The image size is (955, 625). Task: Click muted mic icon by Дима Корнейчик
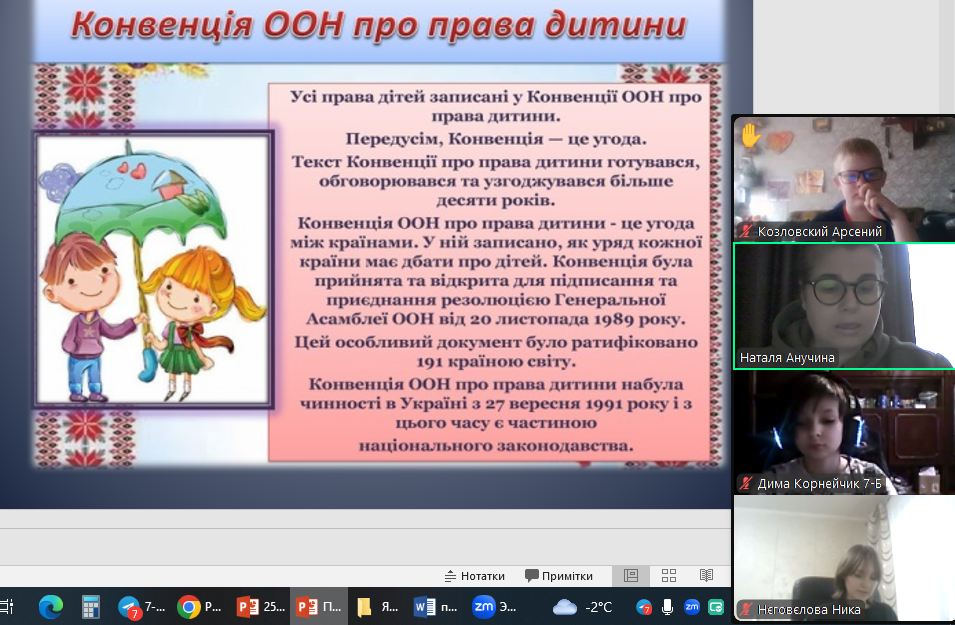[x=745, y=484]
